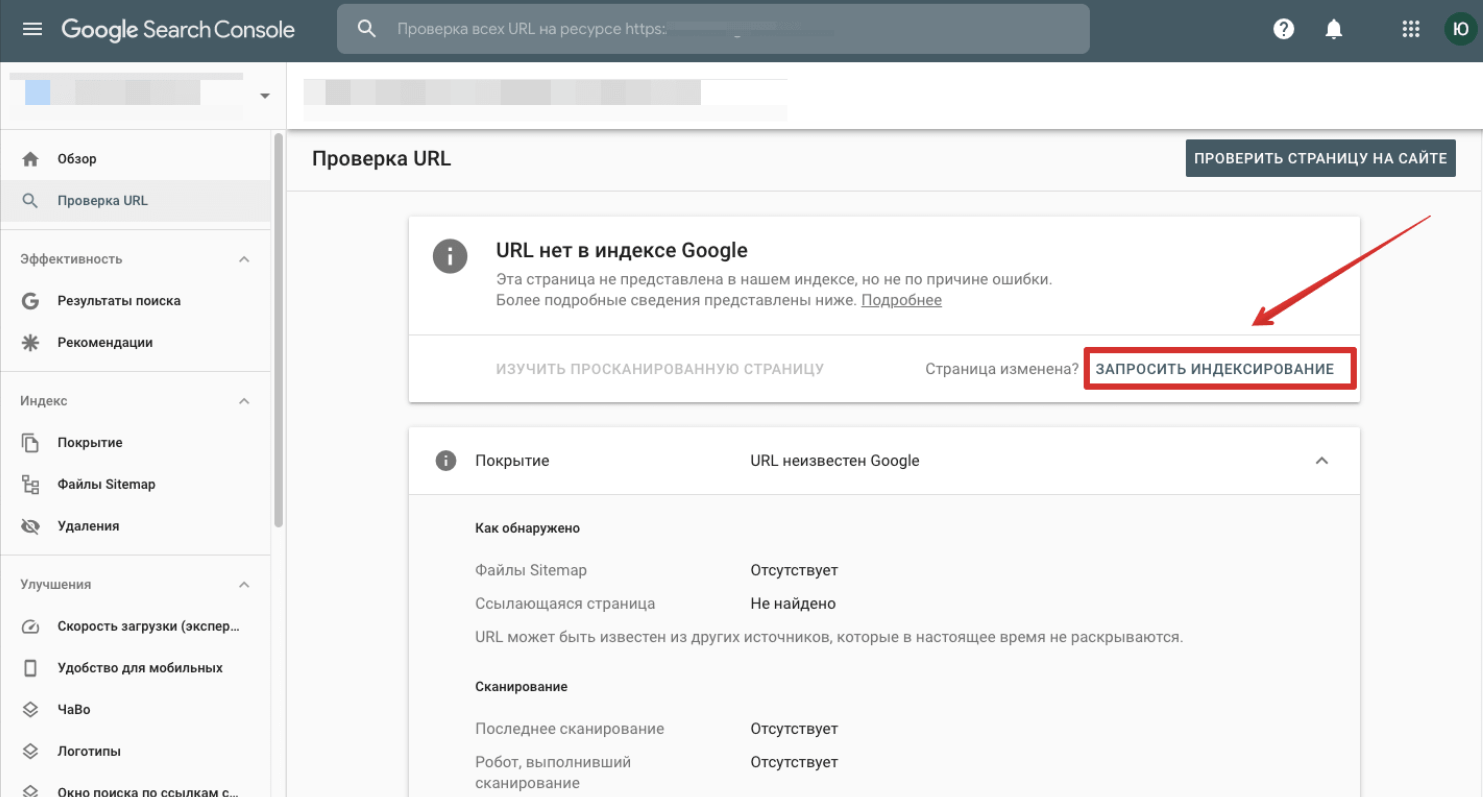Click the 'URL неизвестен Google' status text
This screenshot has height=797, width=1483.
click(x=835, y=461)
